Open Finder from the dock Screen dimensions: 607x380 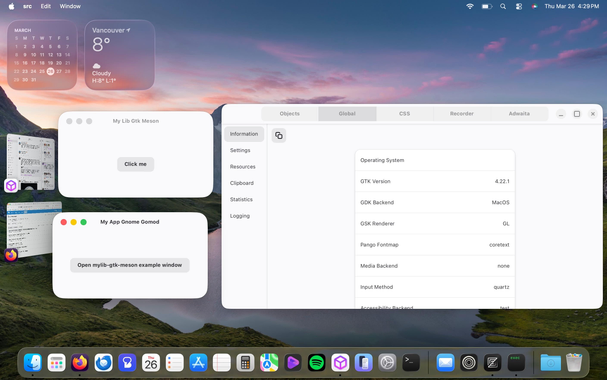tap(33, 363)
